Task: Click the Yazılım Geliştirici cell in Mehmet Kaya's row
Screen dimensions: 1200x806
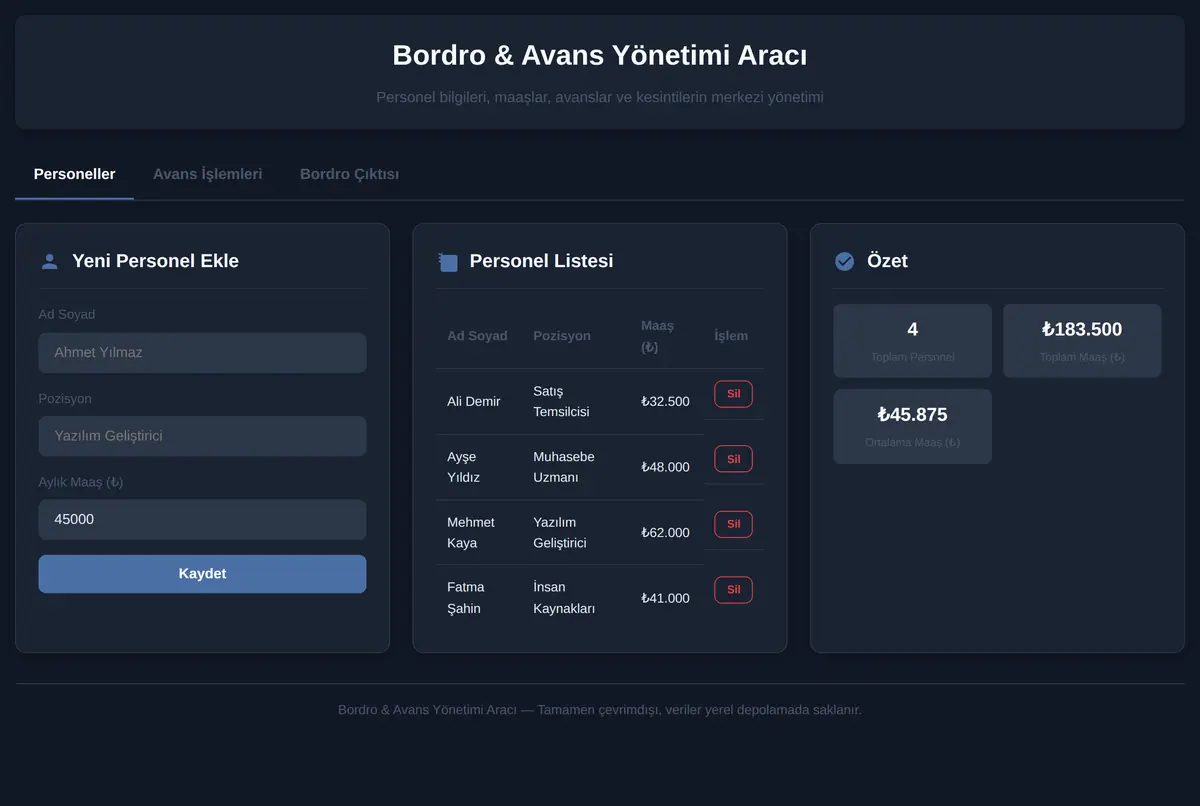Action: [575, 532]
